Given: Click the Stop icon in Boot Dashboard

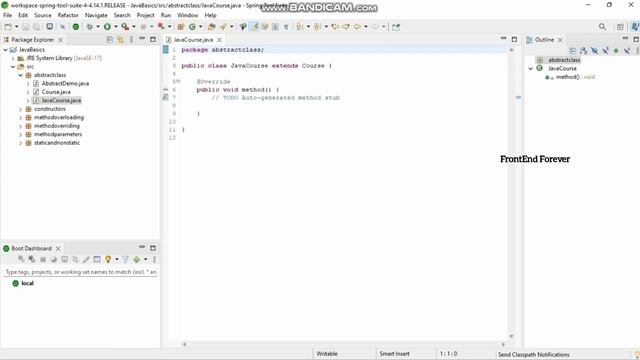Looking at the screenshot, I should point(42,260).
